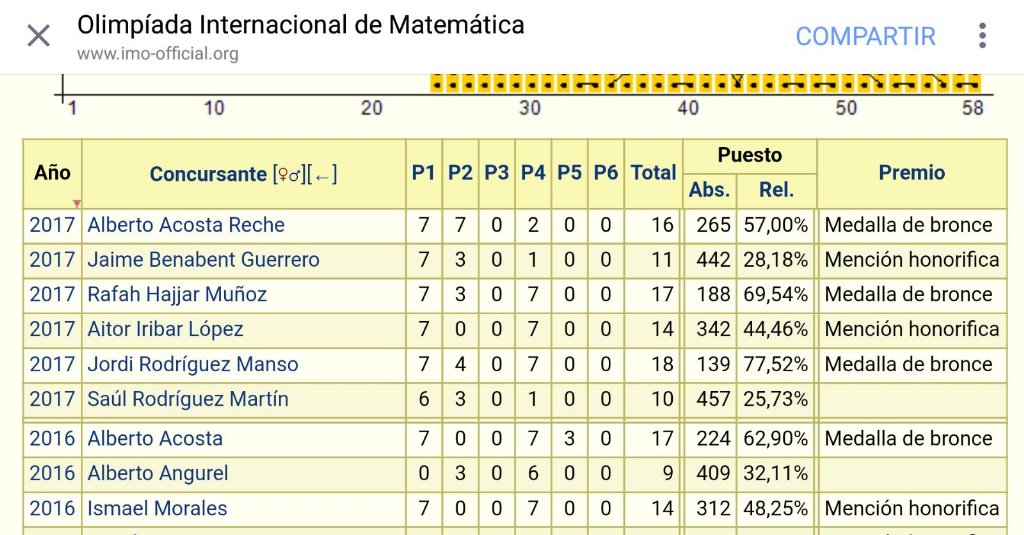Open Ismael Morales contestant page

click(157, 508)
